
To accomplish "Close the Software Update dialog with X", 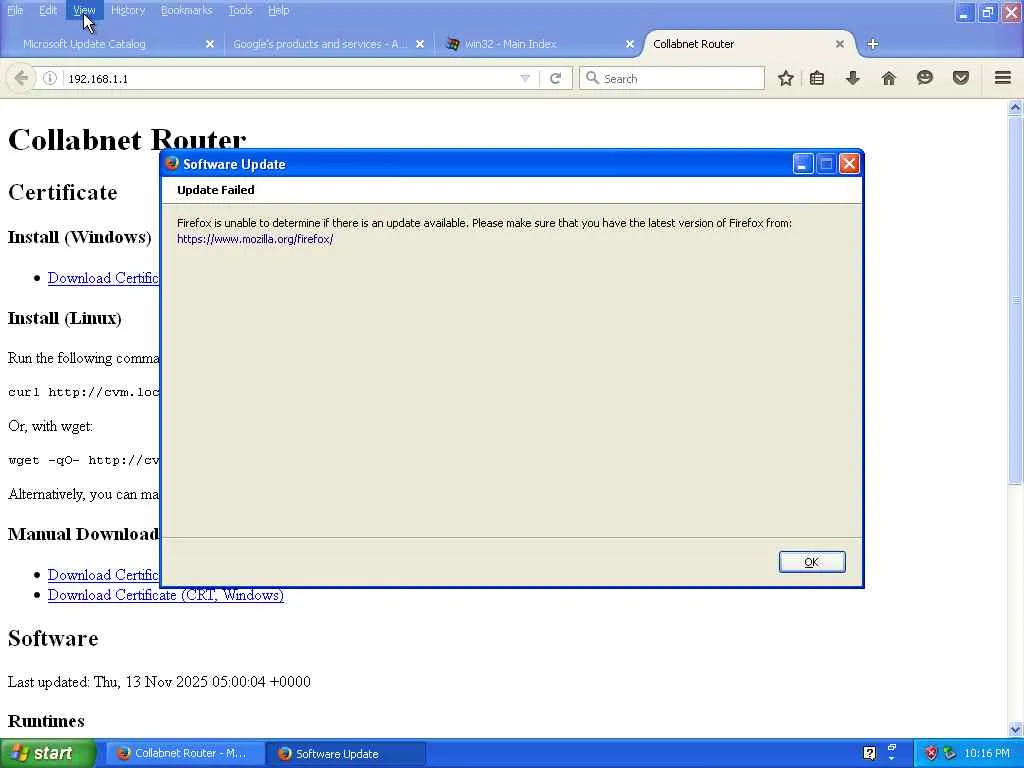I will click(x=849, y=164).
